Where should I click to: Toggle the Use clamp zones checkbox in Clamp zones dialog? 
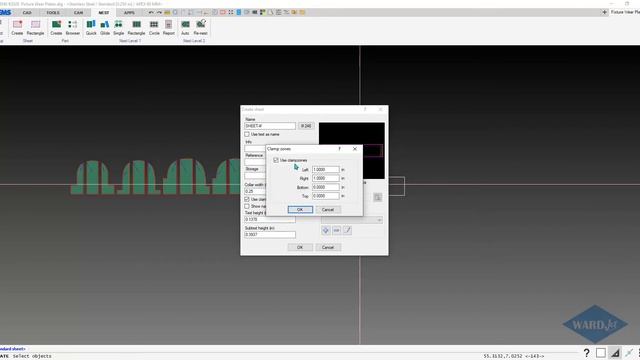276,160
